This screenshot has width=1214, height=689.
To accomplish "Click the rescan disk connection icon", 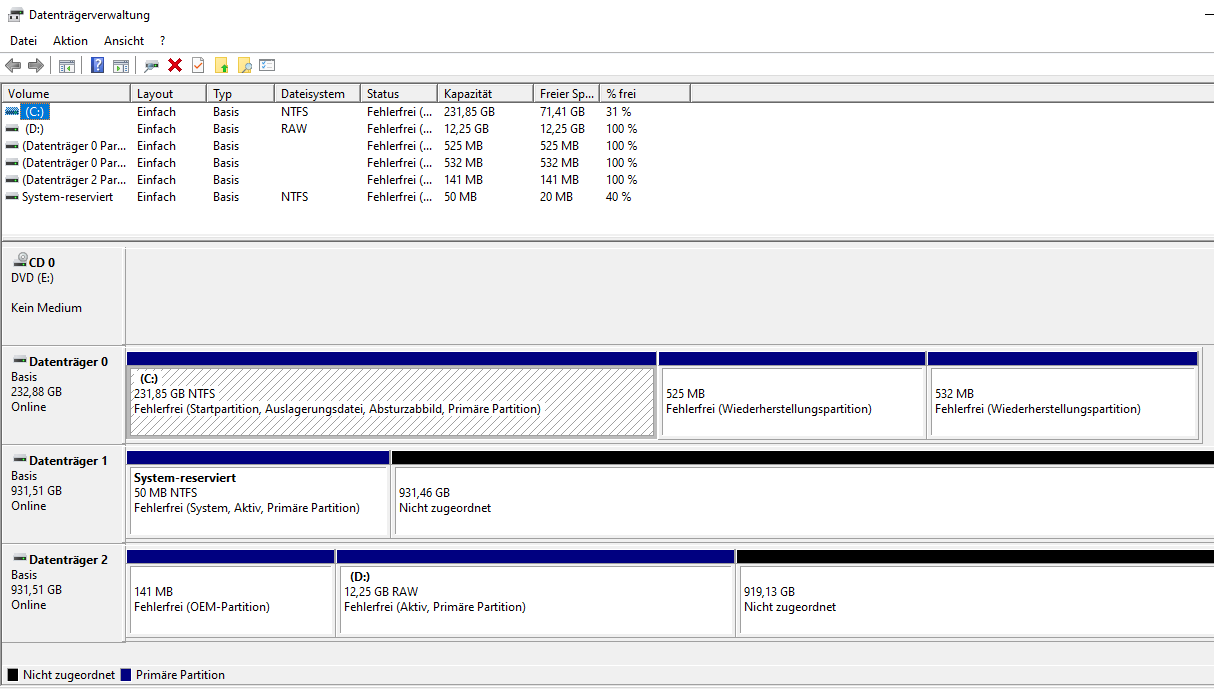I will 152,65.
